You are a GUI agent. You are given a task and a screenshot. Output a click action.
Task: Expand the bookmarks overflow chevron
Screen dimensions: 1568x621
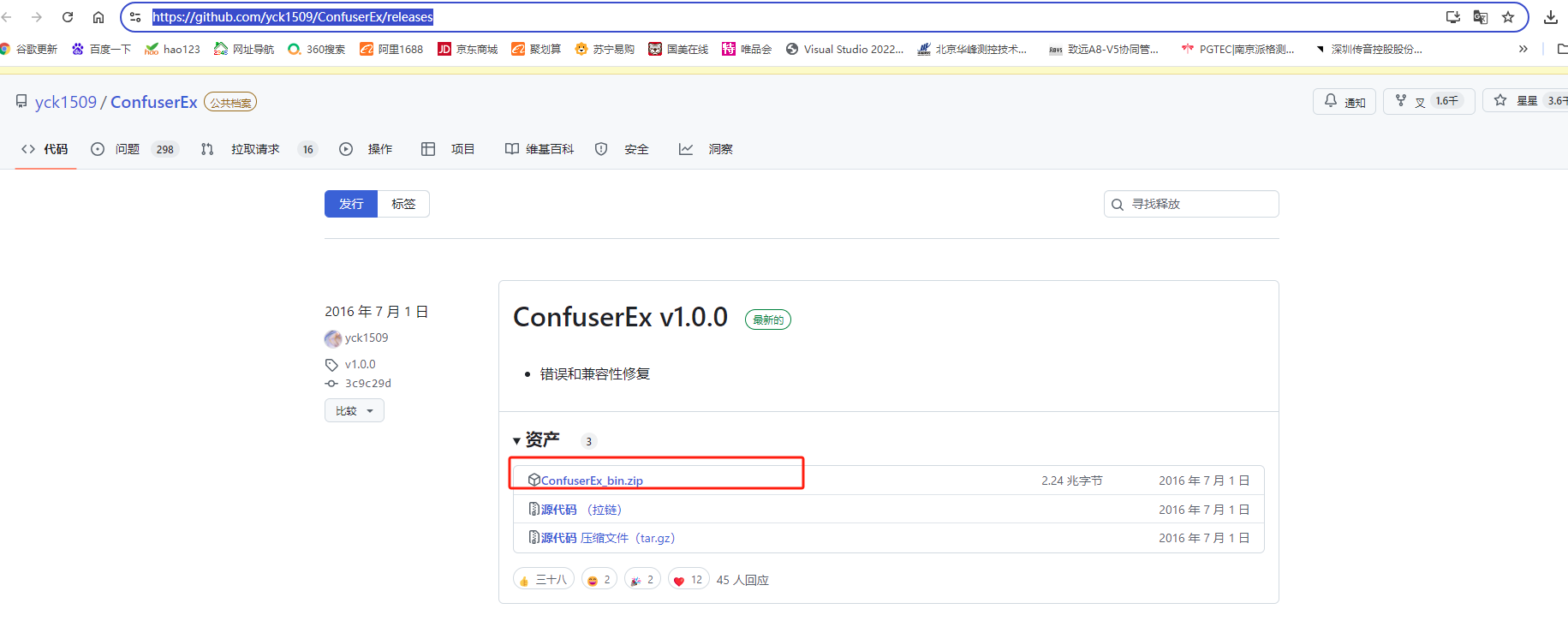1523,49
